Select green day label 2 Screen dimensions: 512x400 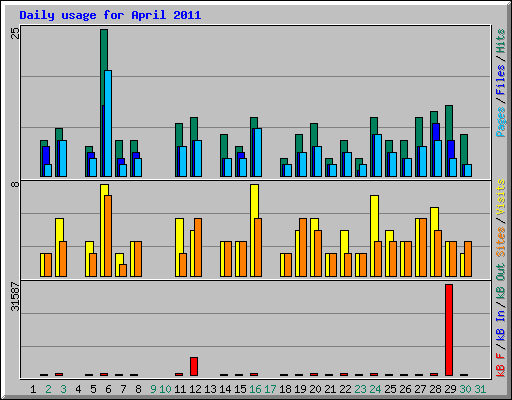pos(48,389)
